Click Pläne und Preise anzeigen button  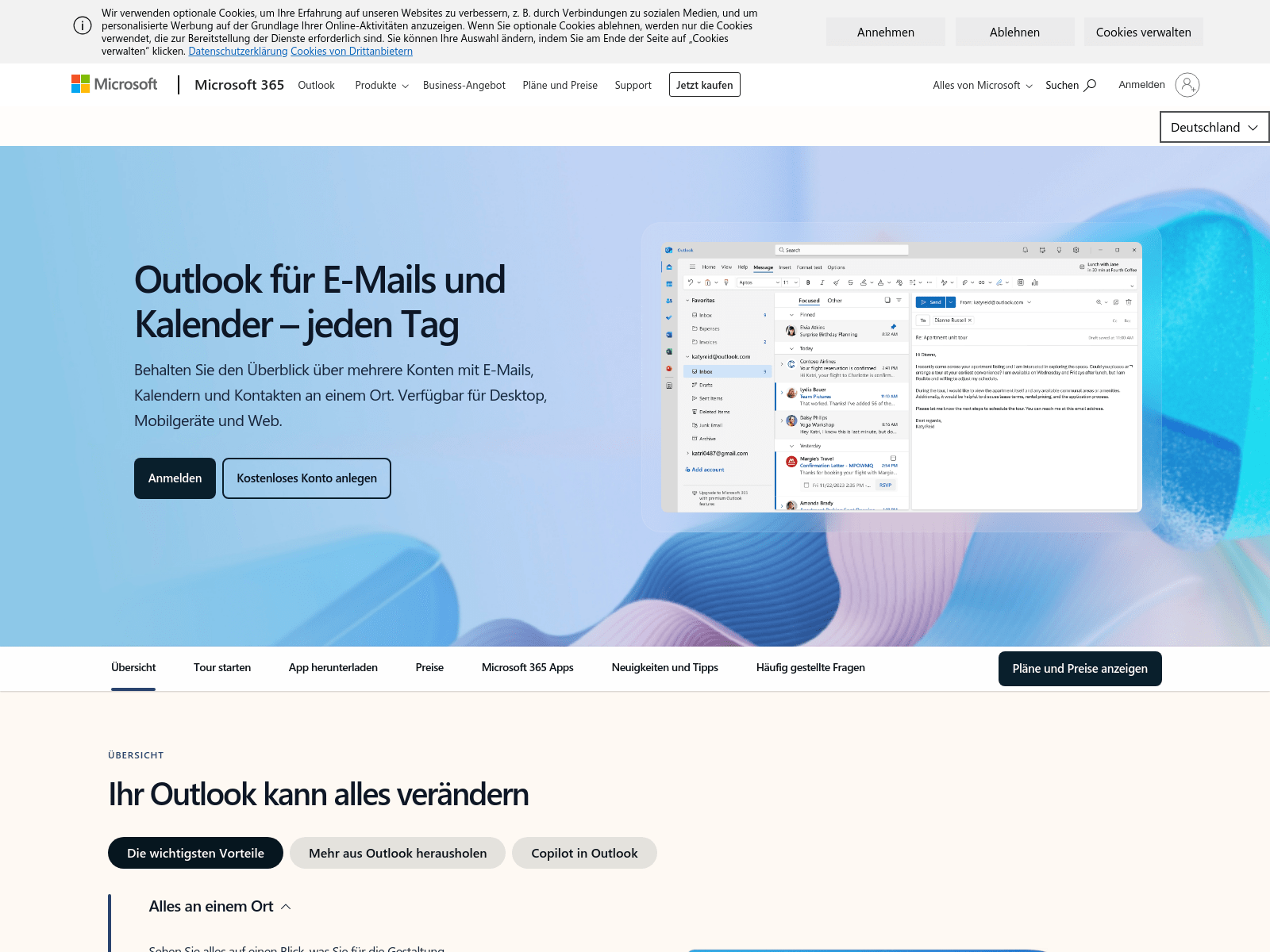(1080, 669)
